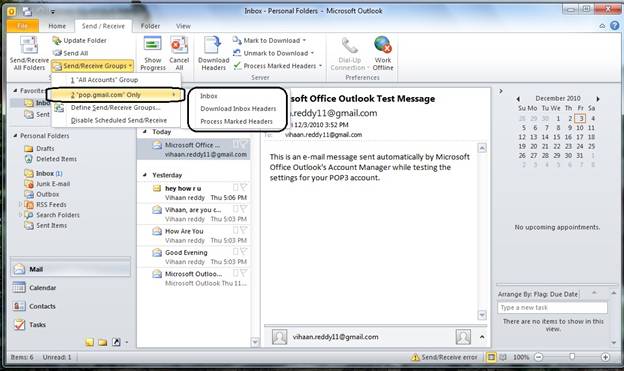Select December 3 in date navigator
Image resolution: width=624 pixels, height=371 pixels.
tap(581, 118)
